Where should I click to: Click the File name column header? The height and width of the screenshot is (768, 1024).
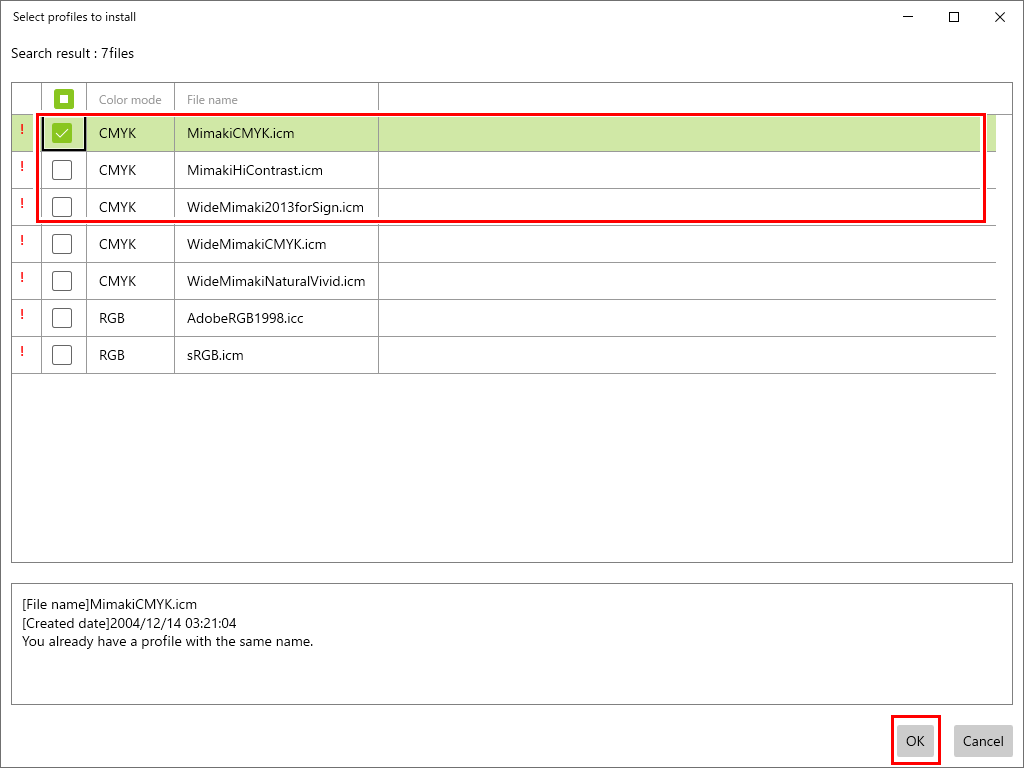click(x=212, y=100)
